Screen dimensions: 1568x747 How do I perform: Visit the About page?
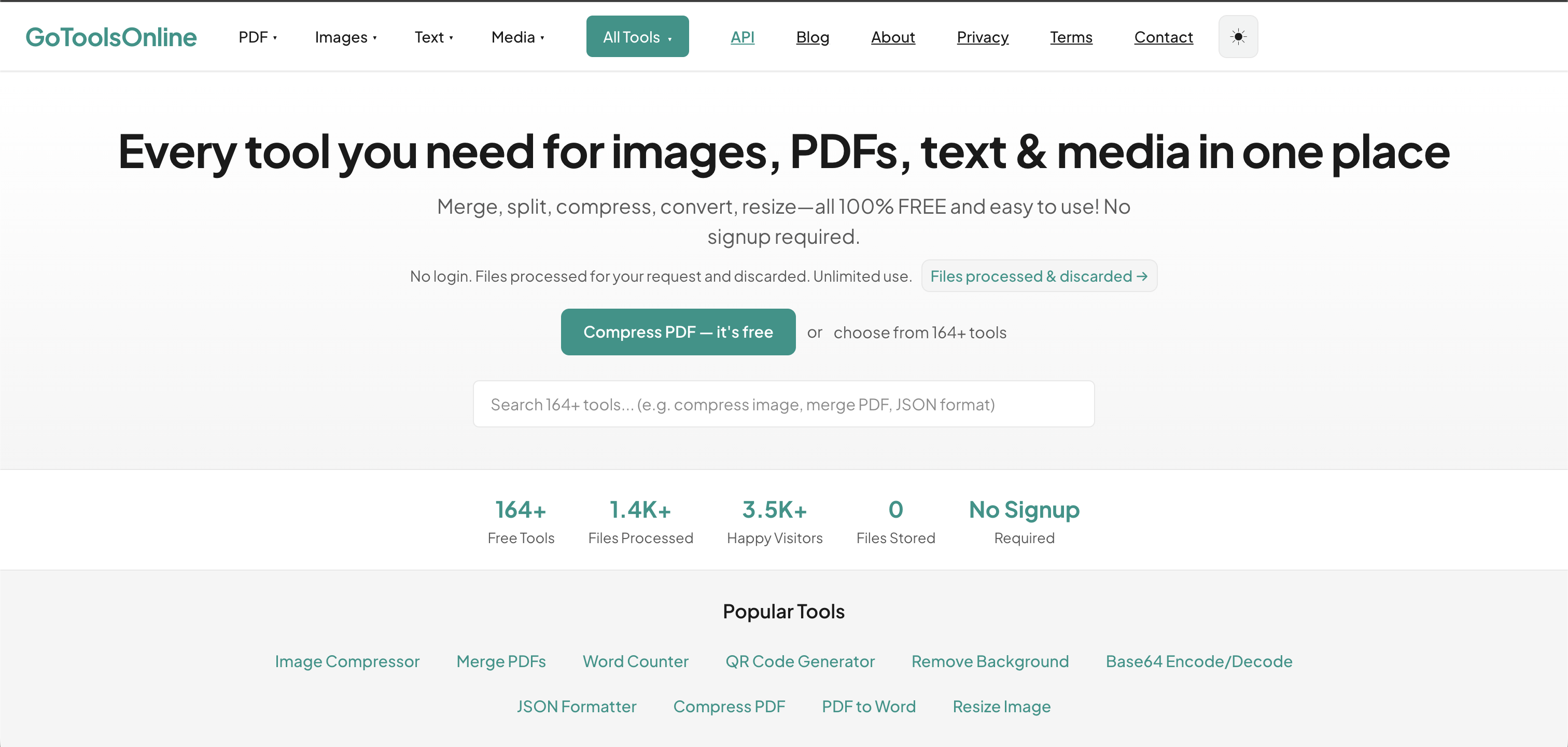892,37
